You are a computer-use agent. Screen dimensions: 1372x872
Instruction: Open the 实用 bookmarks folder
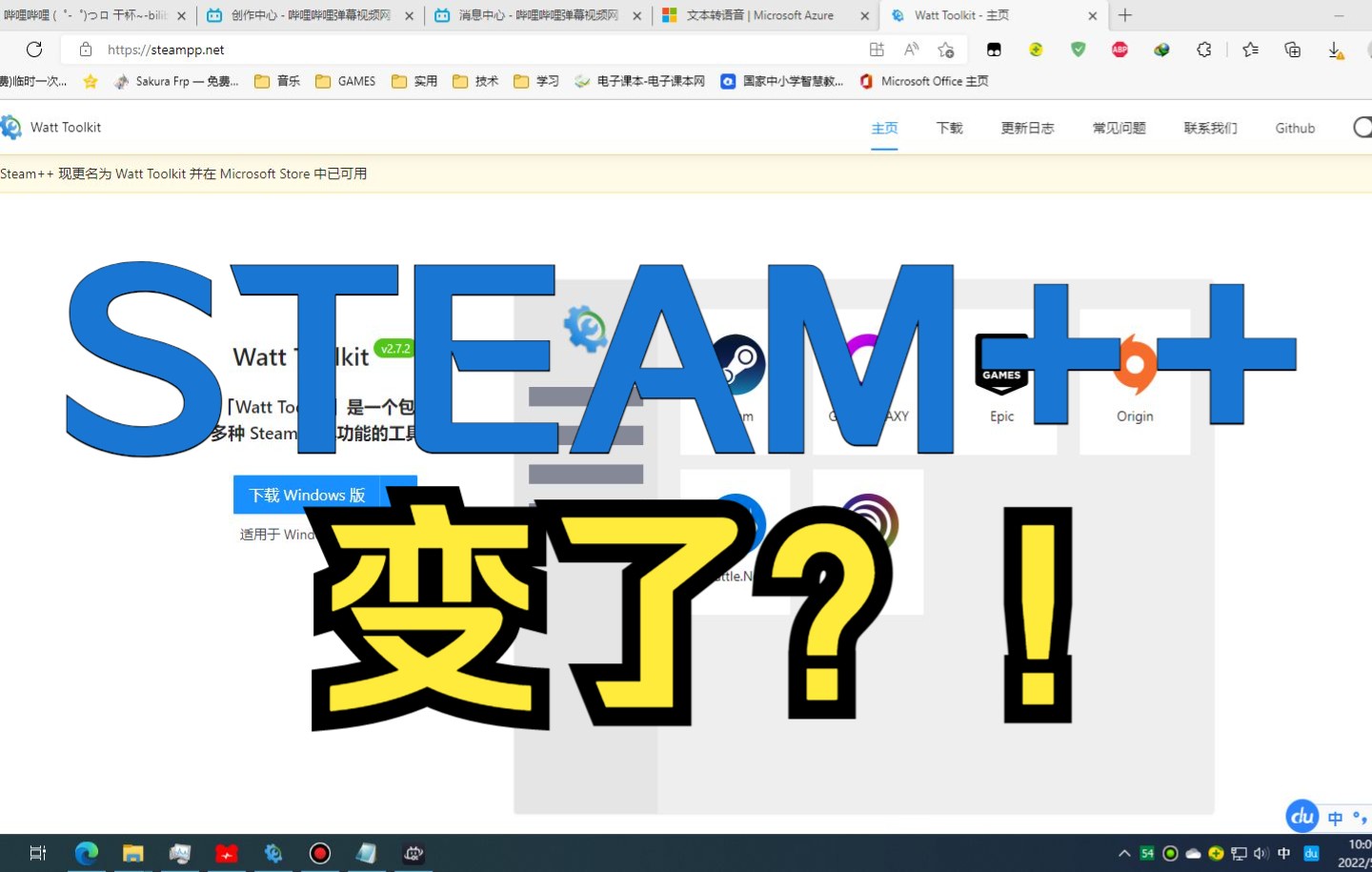[x=414, y=81]
